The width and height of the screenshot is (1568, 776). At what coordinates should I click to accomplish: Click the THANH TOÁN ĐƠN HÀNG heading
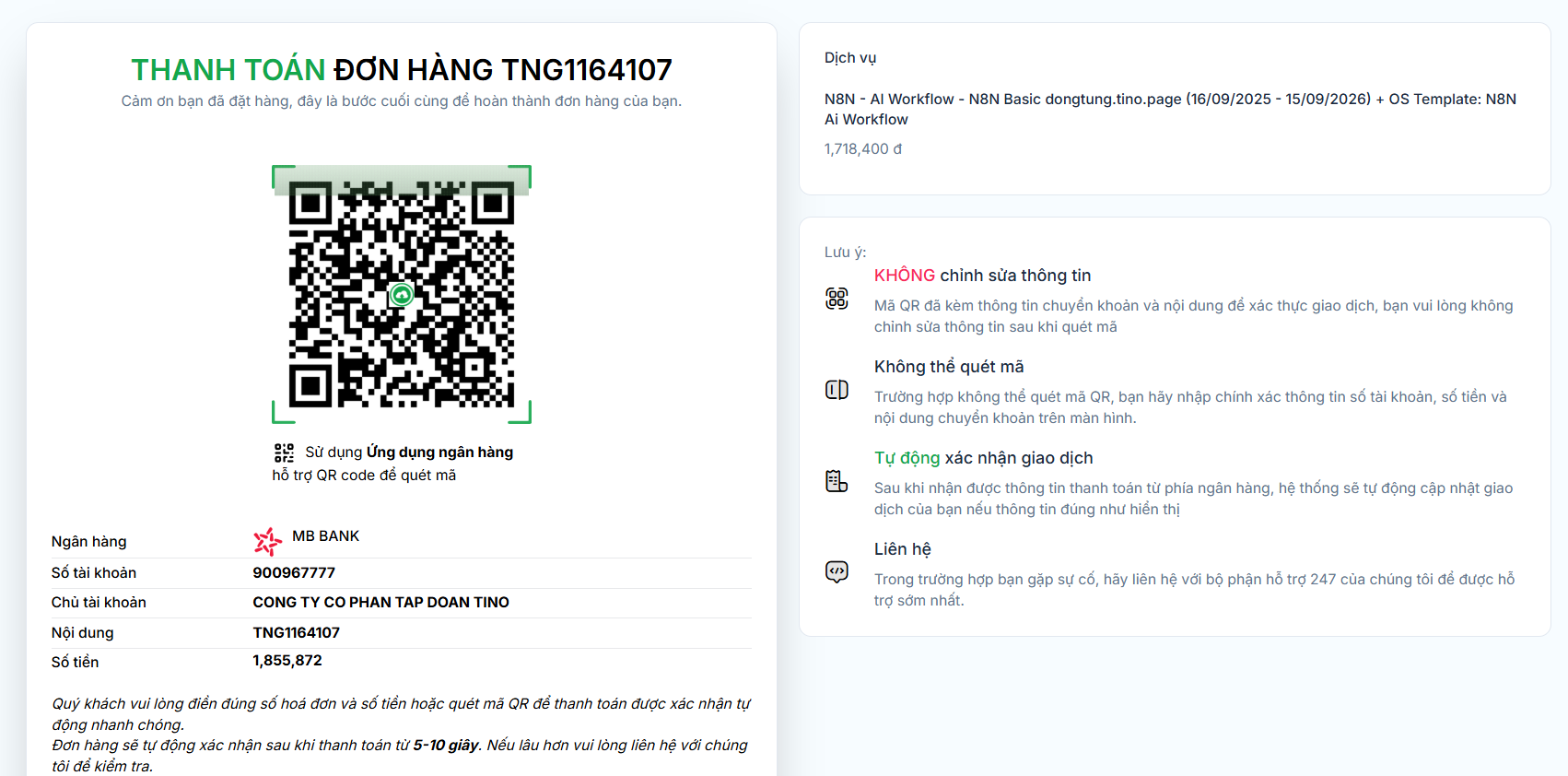coord(402,70)
